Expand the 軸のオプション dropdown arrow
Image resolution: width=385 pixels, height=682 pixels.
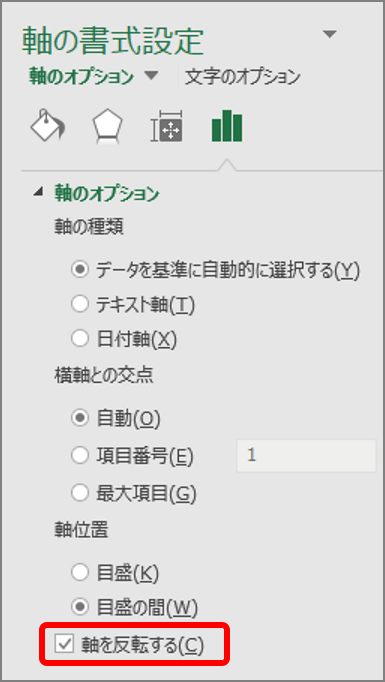(x=151, y=76)
